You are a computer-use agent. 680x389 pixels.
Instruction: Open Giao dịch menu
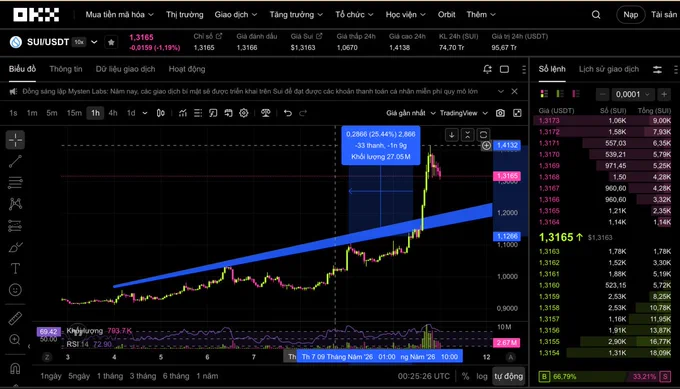[235, 15]
